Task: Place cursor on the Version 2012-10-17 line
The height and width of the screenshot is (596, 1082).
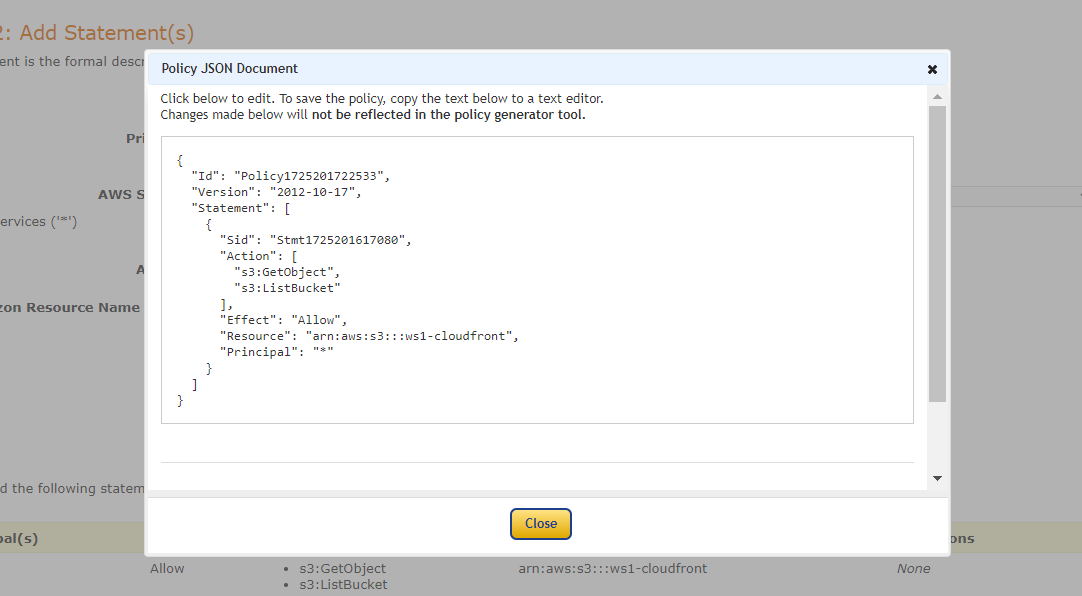Action: (276, 192)
